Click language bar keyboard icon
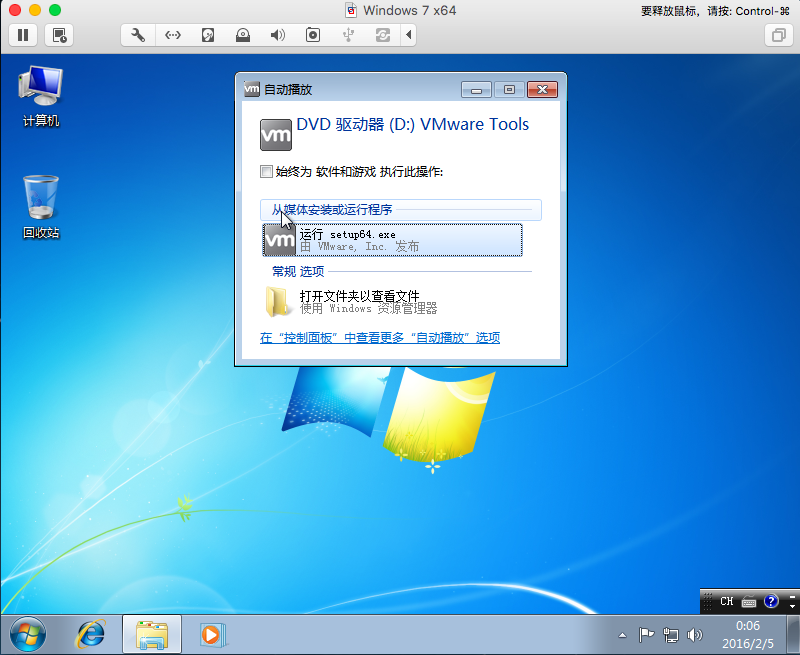Viewport: 800px width, 655px height. click(x=748, y=602)
